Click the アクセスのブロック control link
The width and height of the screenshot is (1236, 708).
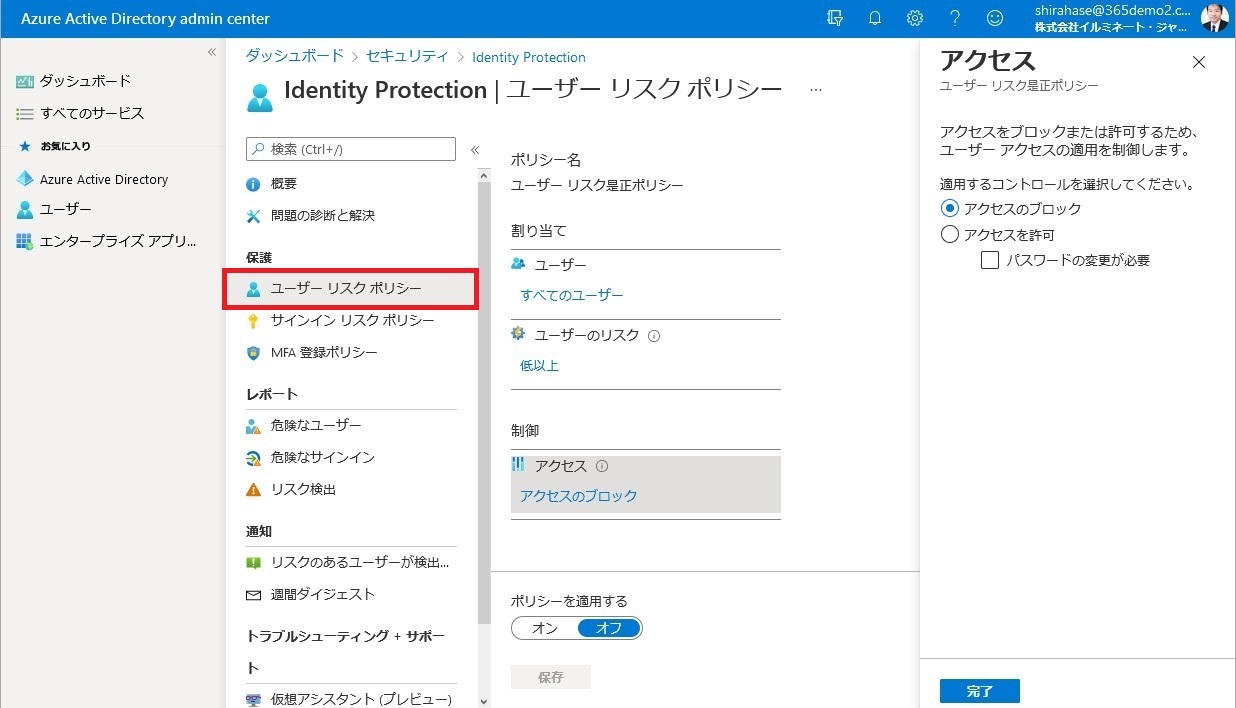pos(578,496)
